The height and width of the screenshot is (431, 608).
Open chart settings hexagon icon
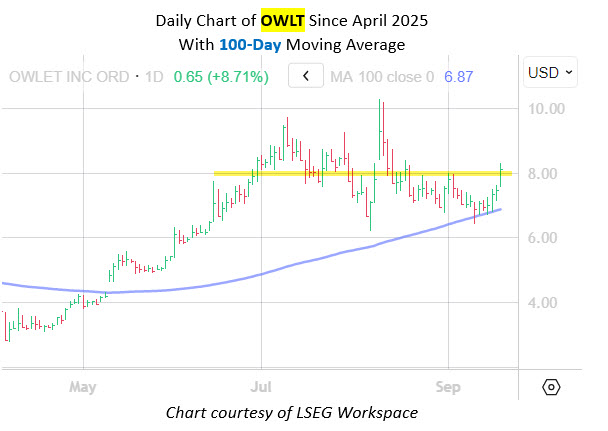[551, 387]
